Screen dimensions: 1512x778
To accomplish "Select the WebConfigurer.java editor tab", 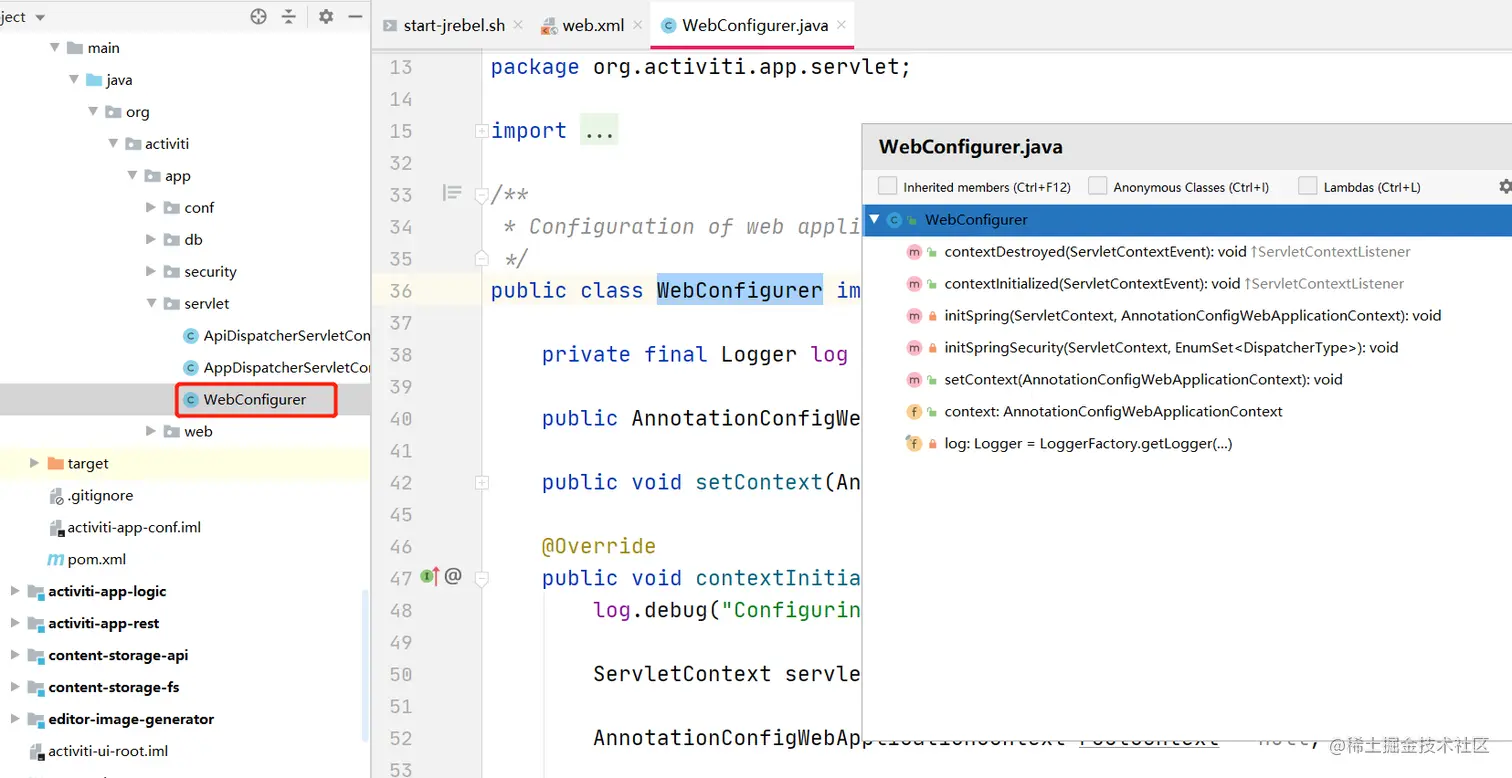I will (x=752, y=25).
